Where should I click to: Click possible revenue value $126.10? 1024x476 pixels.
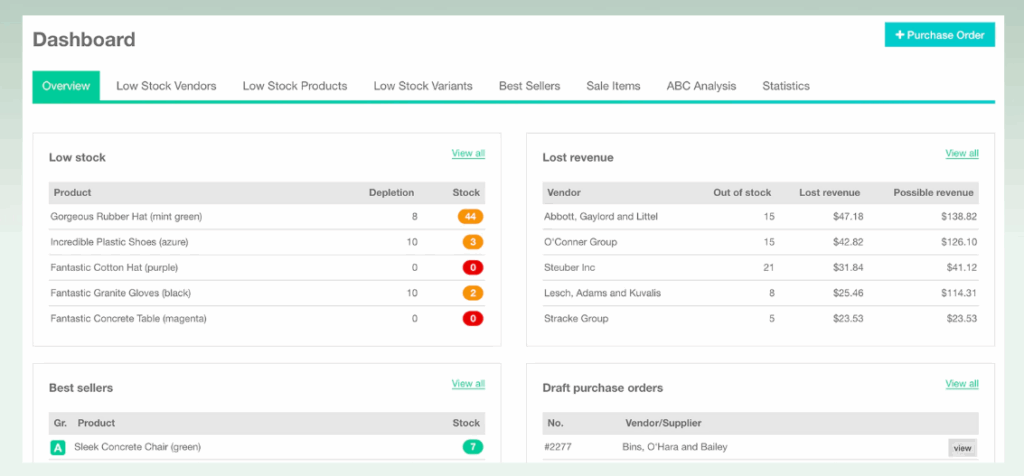tap(959, 242)
